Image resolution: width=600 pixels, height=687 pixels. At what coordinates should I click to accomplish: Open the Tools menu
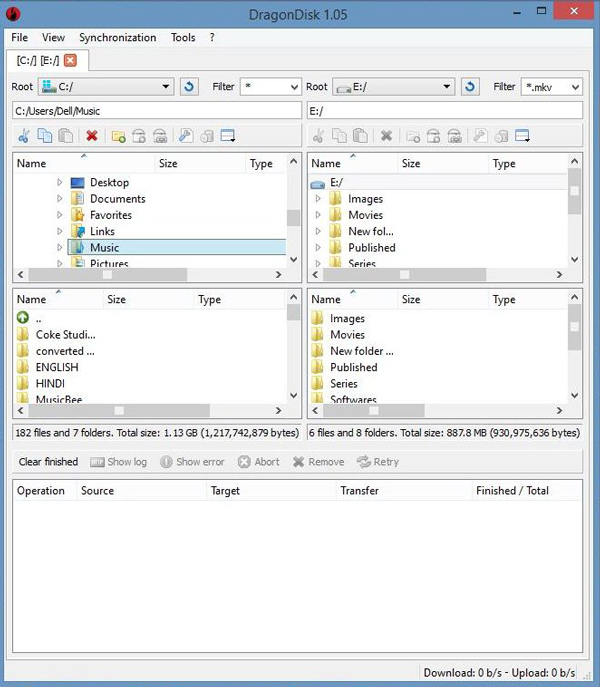click(x=183, y=38)
